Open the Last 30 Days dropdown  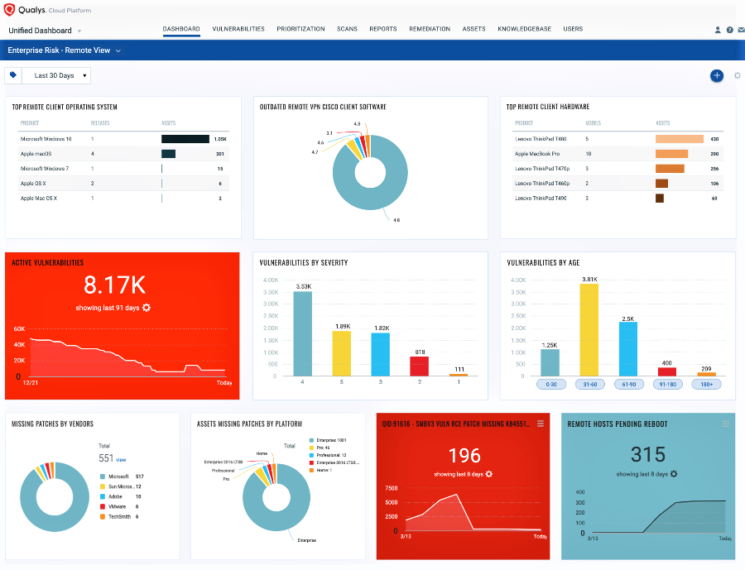coord(56,76)
